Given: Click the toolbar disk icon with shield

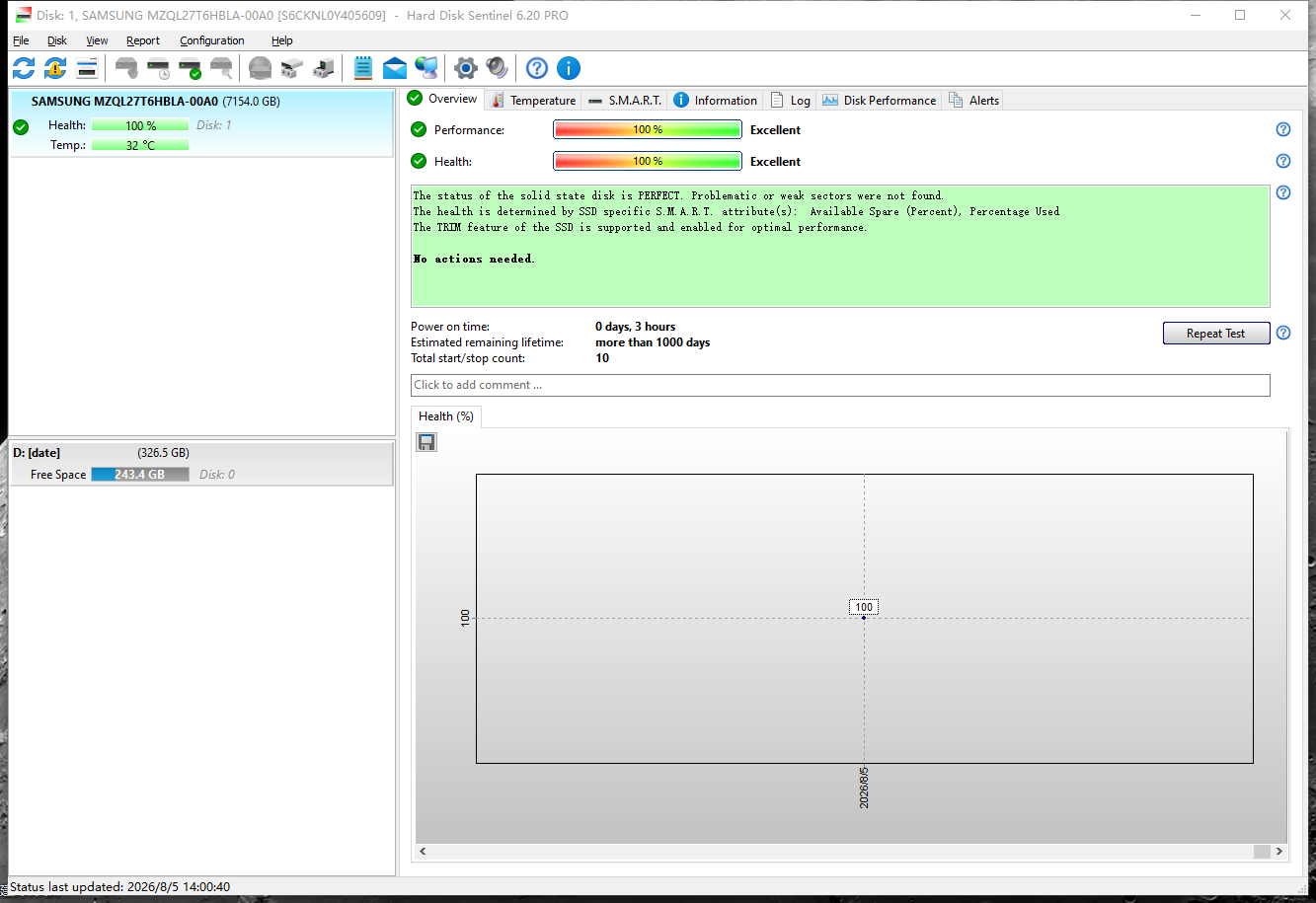Looking at the screenshot, I should [x=126, y=68].
